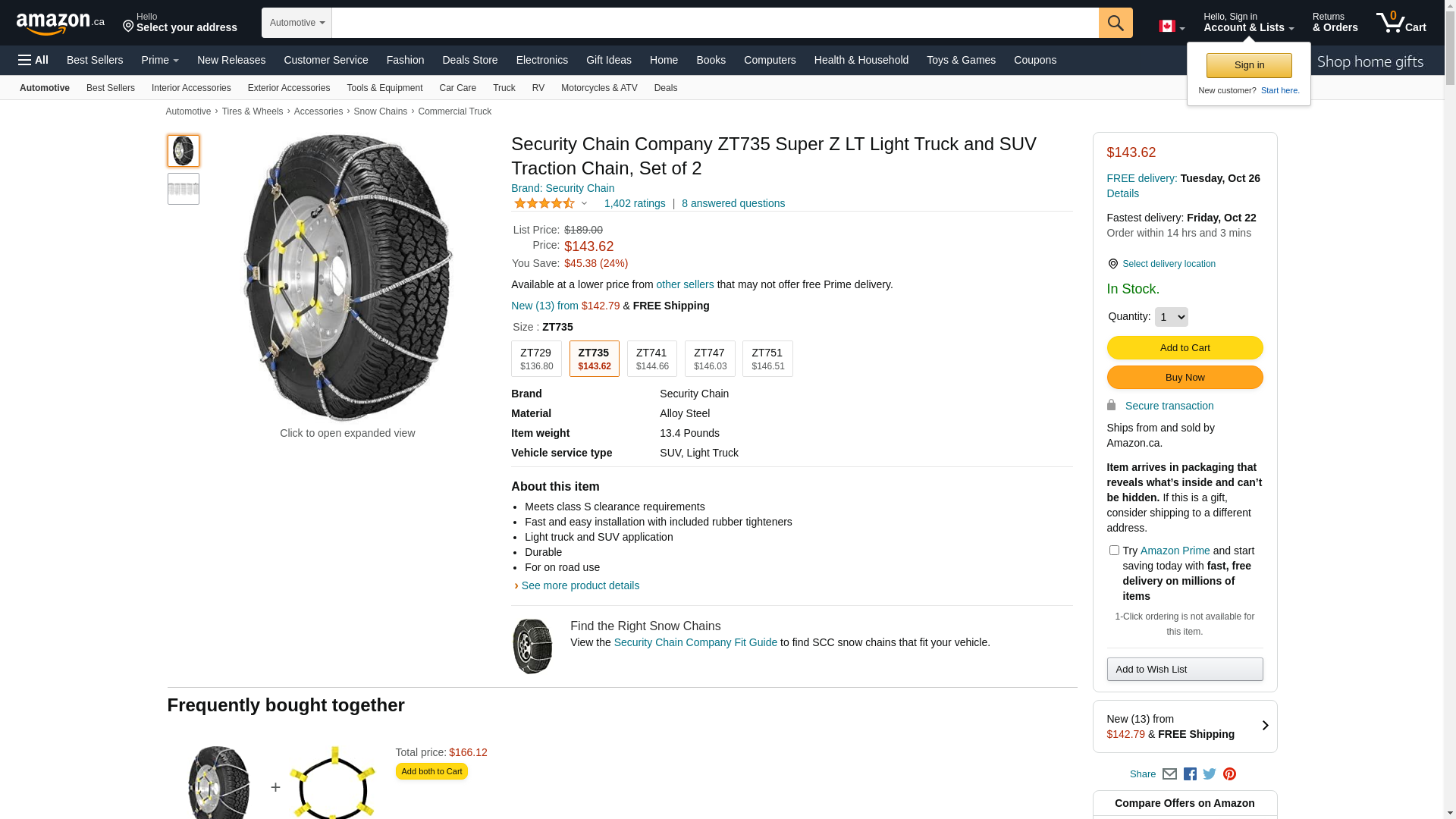
Task: Share product via Pinterest icon
Action: click(1229, 774)
